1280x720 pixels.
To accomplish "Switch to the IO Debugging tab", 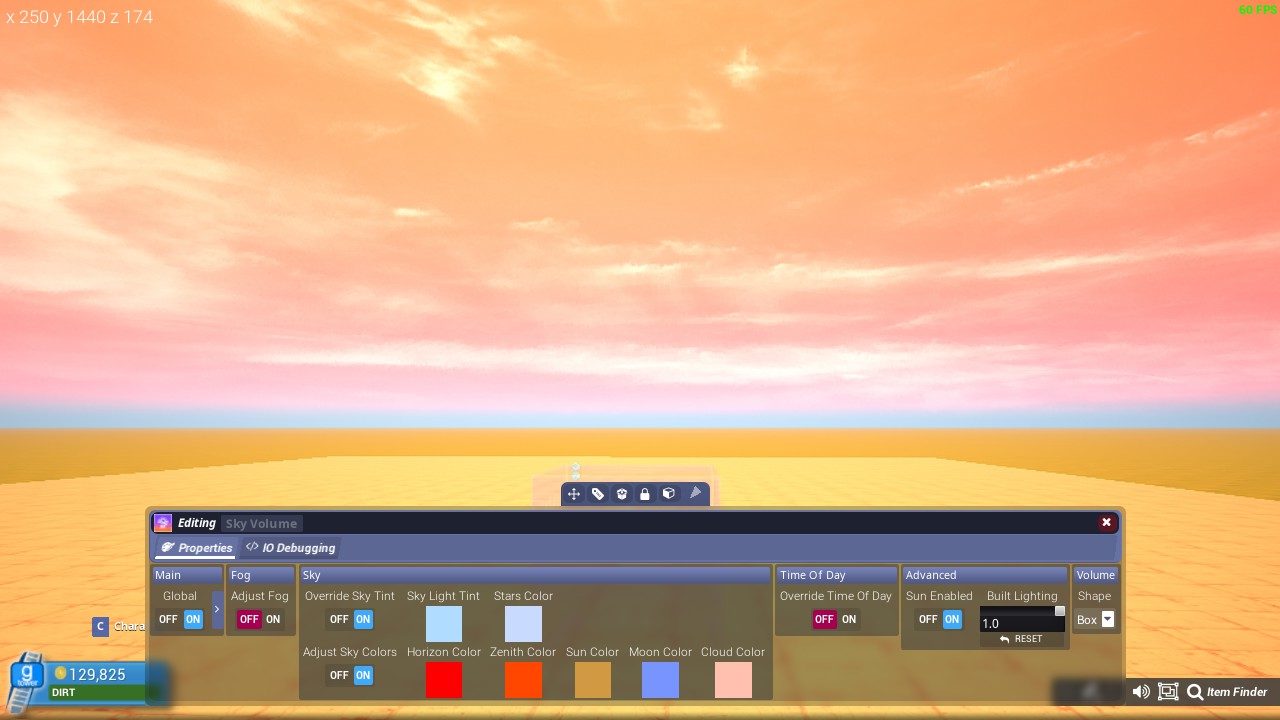I will (291, 548).
